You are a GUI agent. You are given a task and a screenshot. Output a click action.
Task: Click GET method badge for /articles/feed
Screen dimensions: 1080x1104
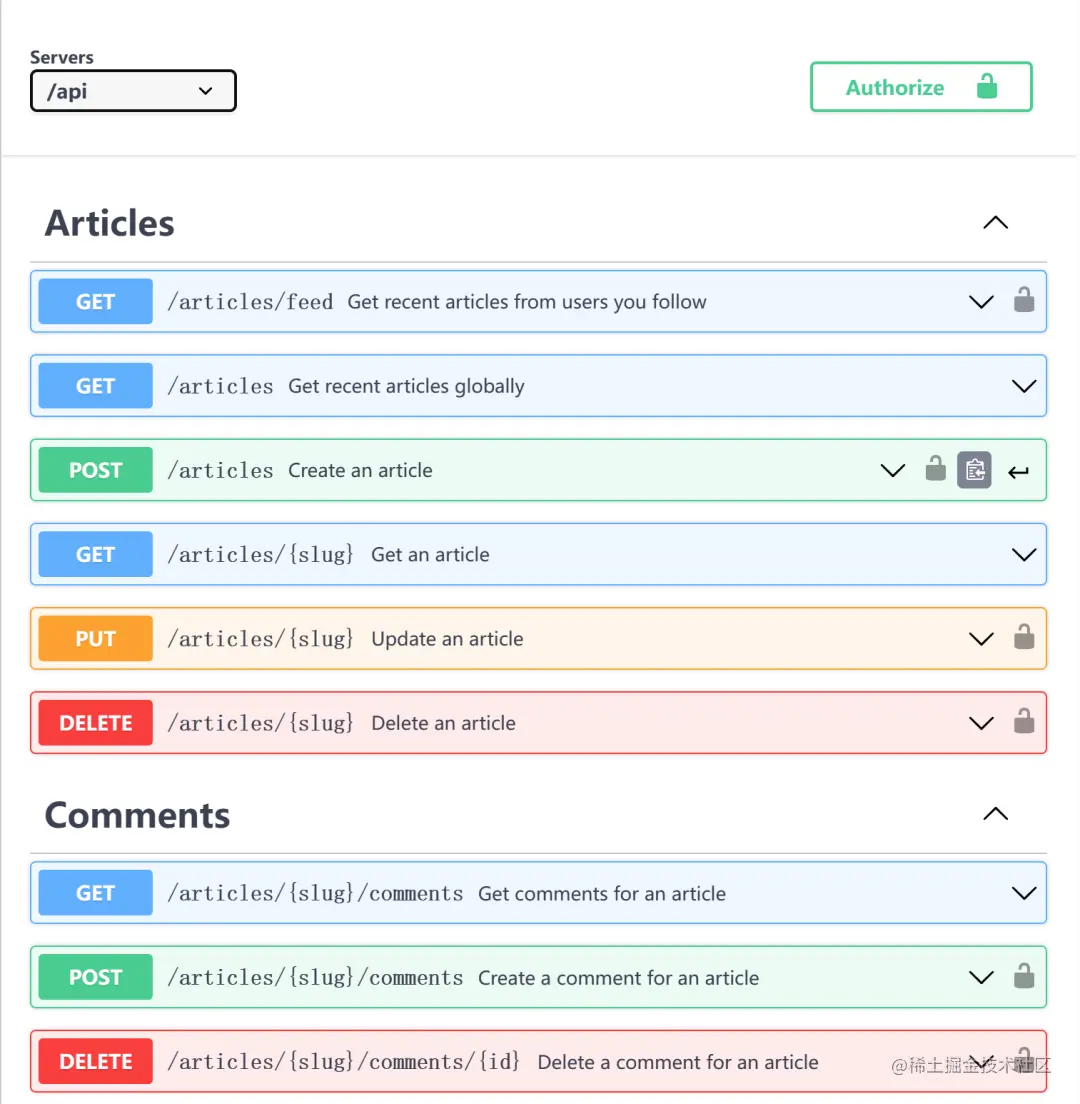tap(95, 301)
